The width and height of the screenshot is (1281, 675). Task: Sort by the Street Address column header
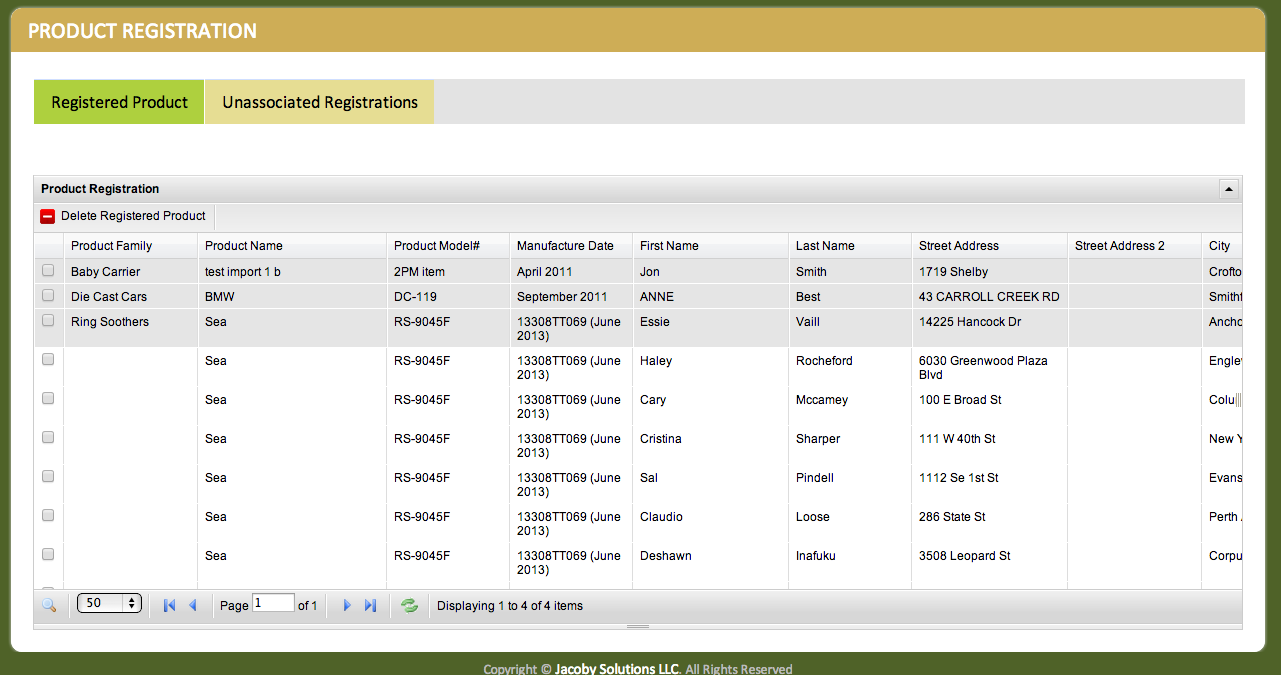(x=990, y=246)
